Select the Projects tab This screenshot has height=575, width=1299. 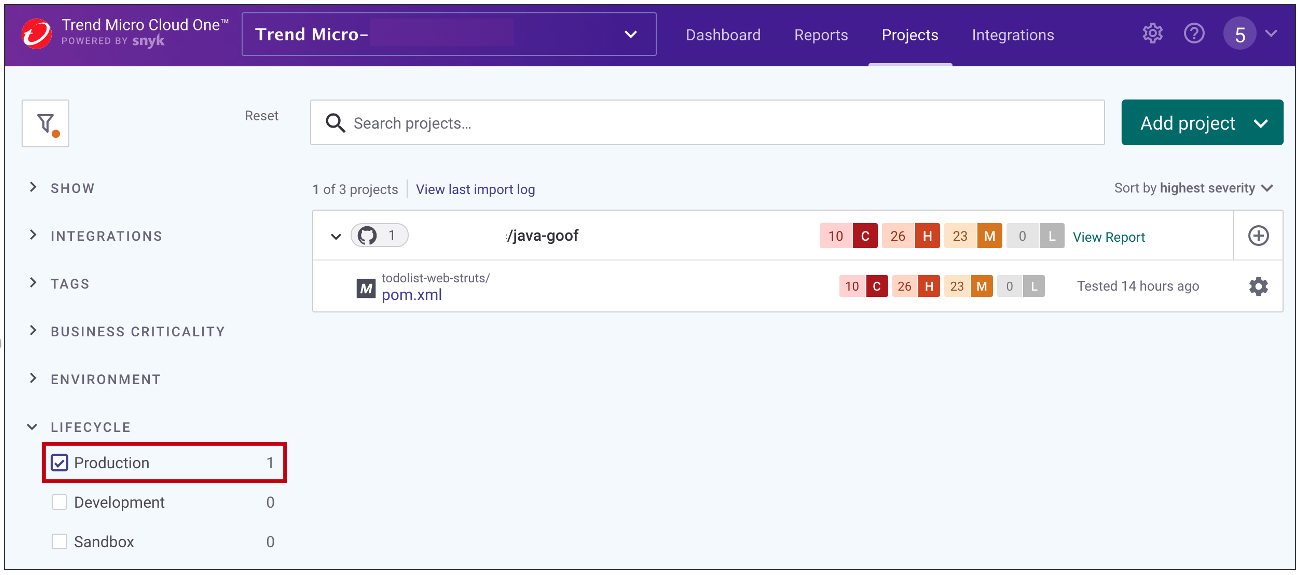[x=910, y=35]
